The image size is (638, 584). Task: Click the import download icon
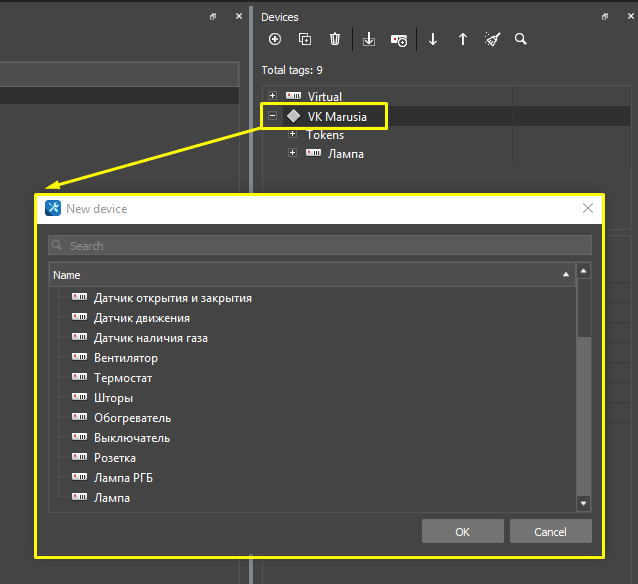(369, 39)
